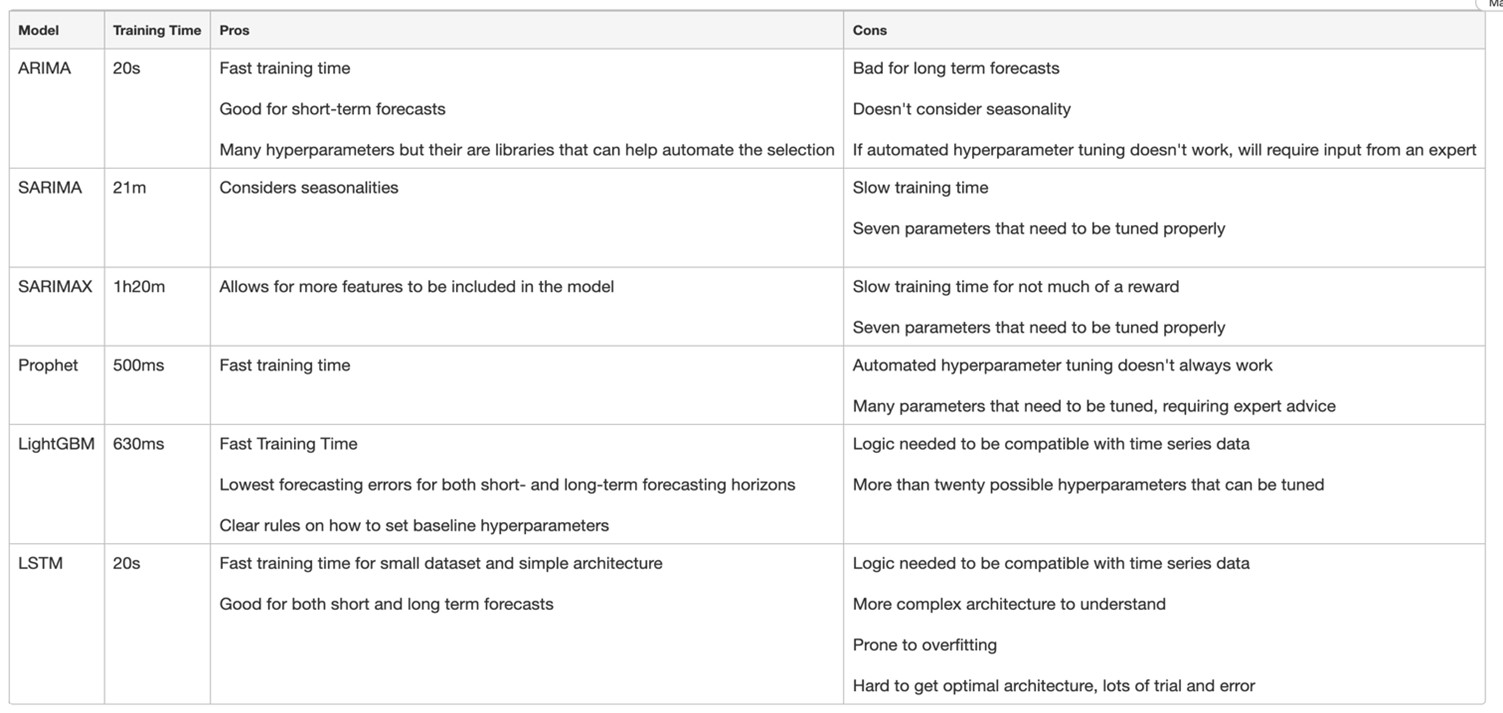
Task: Click 'Prone to overfitting' text
Action: (924, 645)
